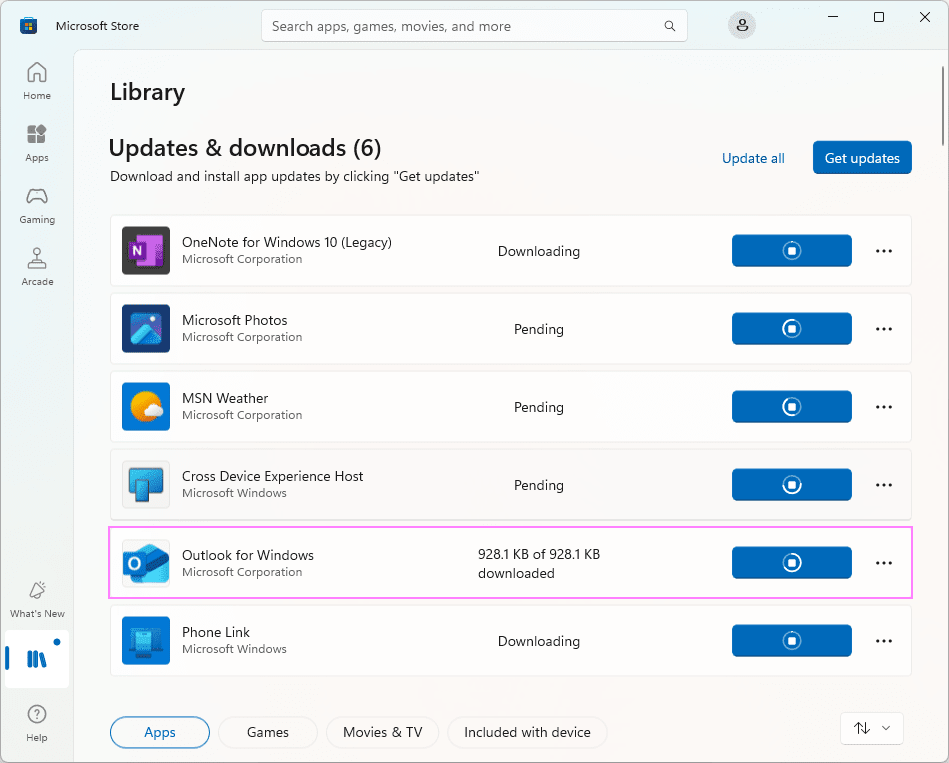Go to Home in the sidebar
The width and height of the screenshot is (949, 763).
point(37,80)
